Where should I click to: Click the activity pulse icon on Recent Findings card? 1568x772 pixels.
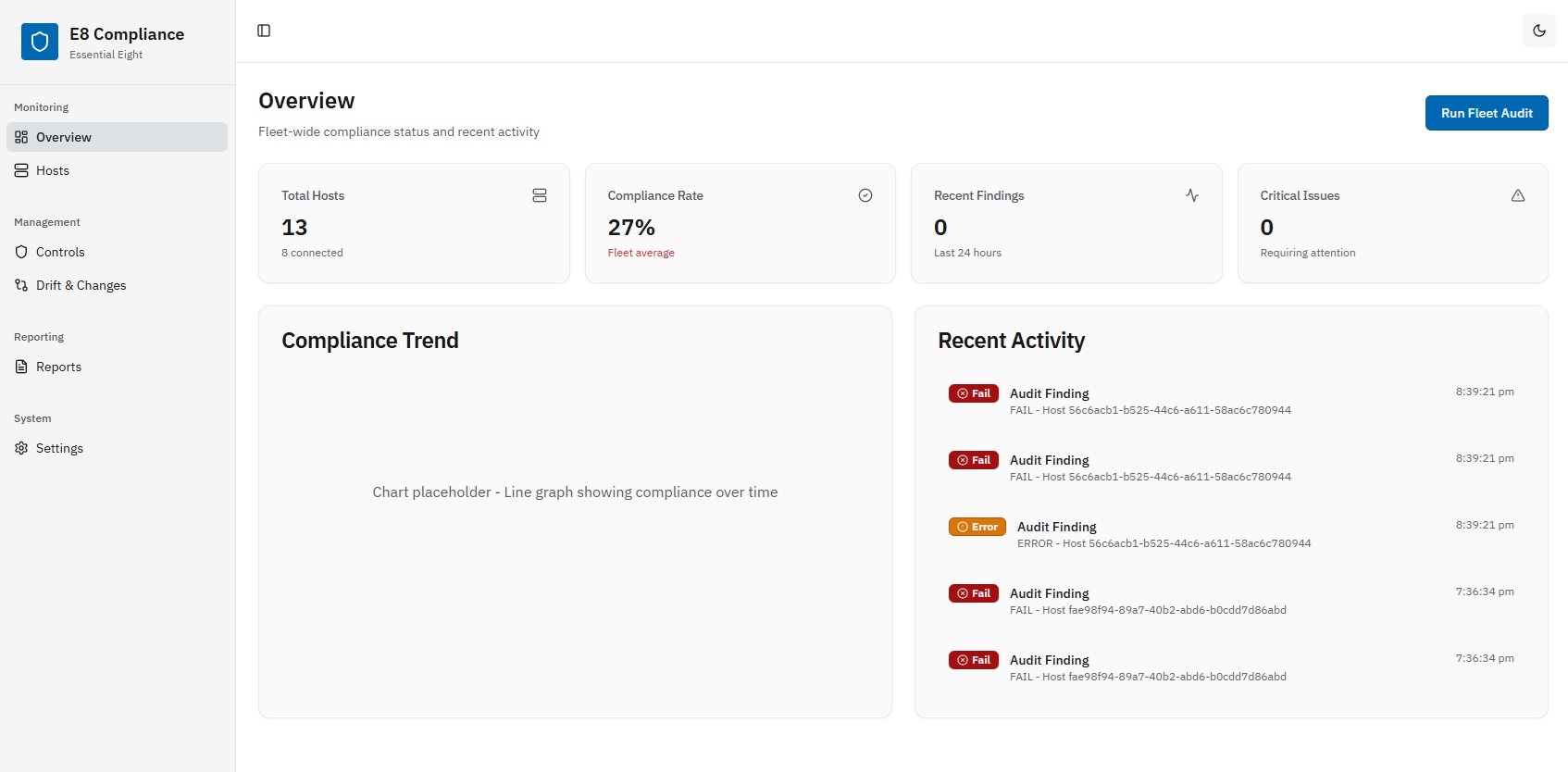click(x=1192, y=195)
